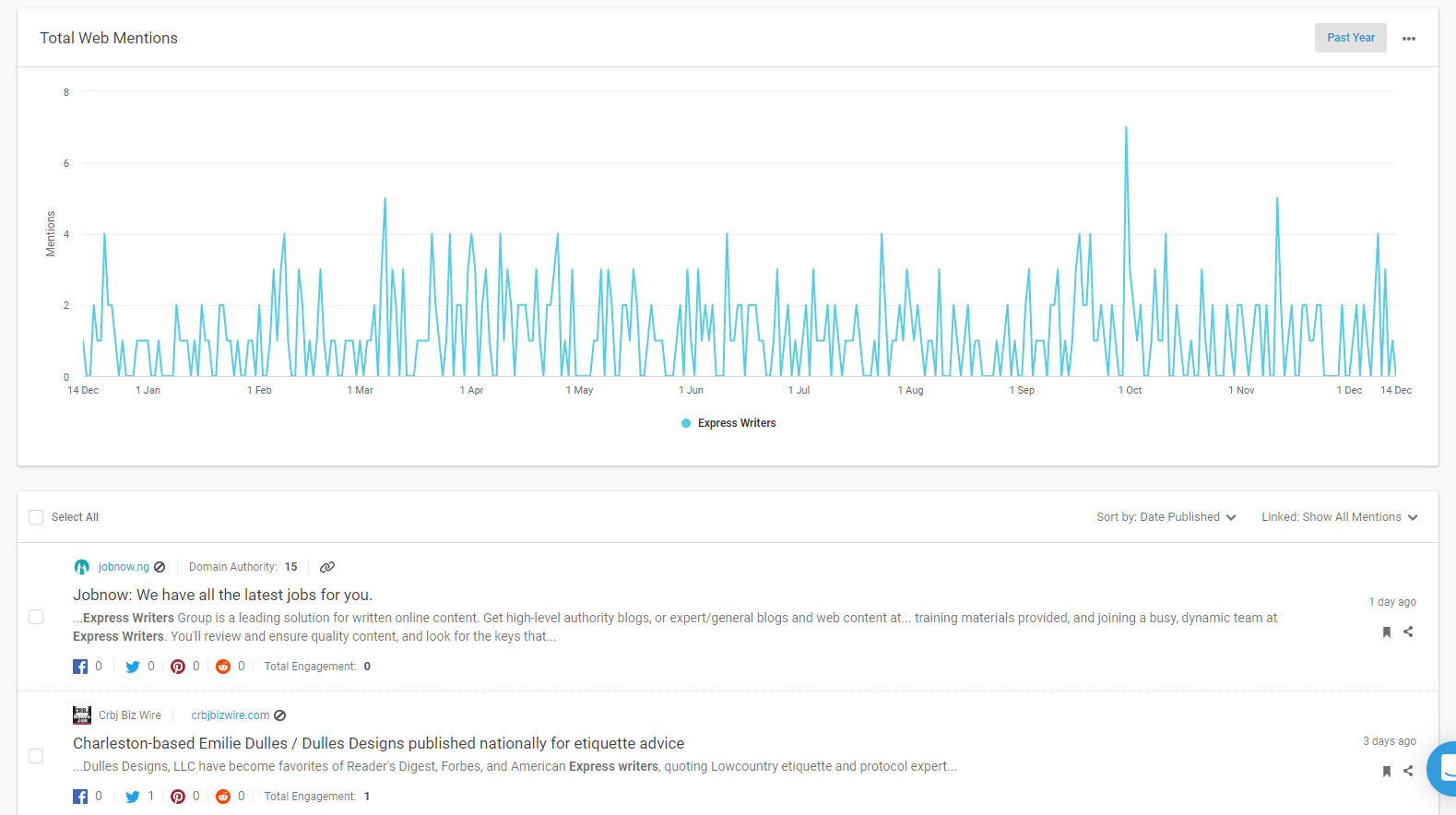
Task: Open the jobnow.ng domain link
Action: pyautogui.click(x=124, y=567)
